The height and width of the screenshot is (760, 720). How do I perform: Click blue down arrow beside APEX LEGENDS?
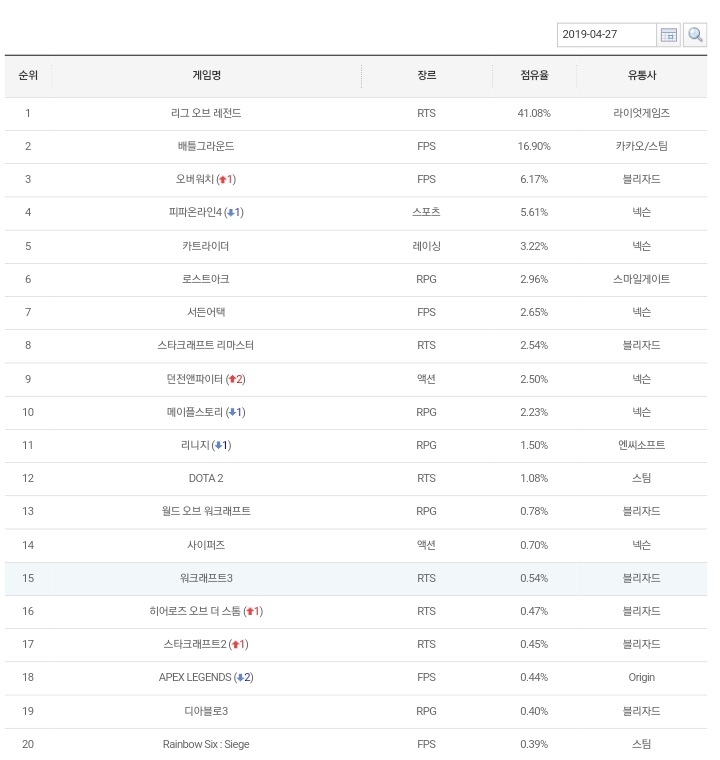click(240, 678)
